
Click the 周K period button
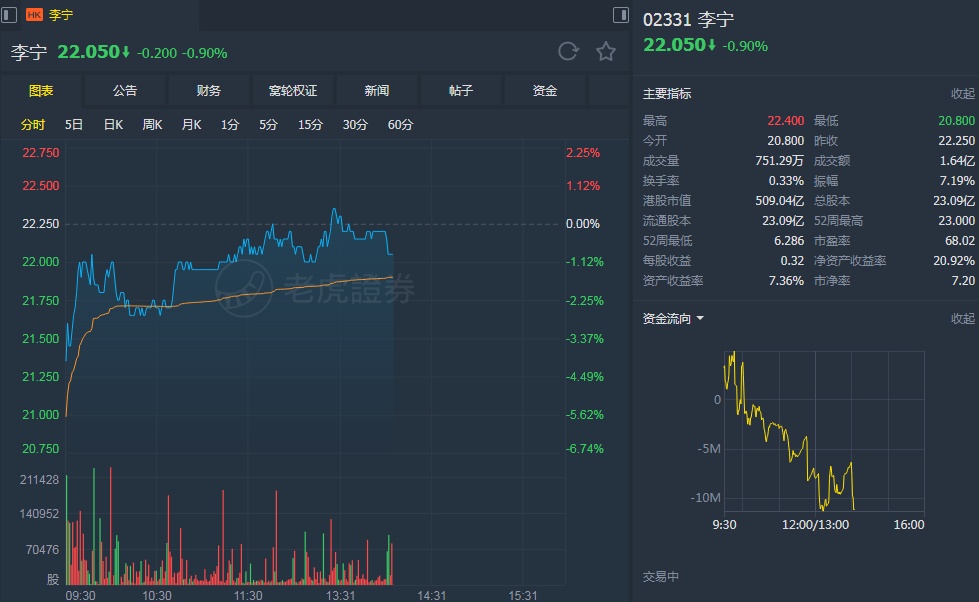click(152, 125)
